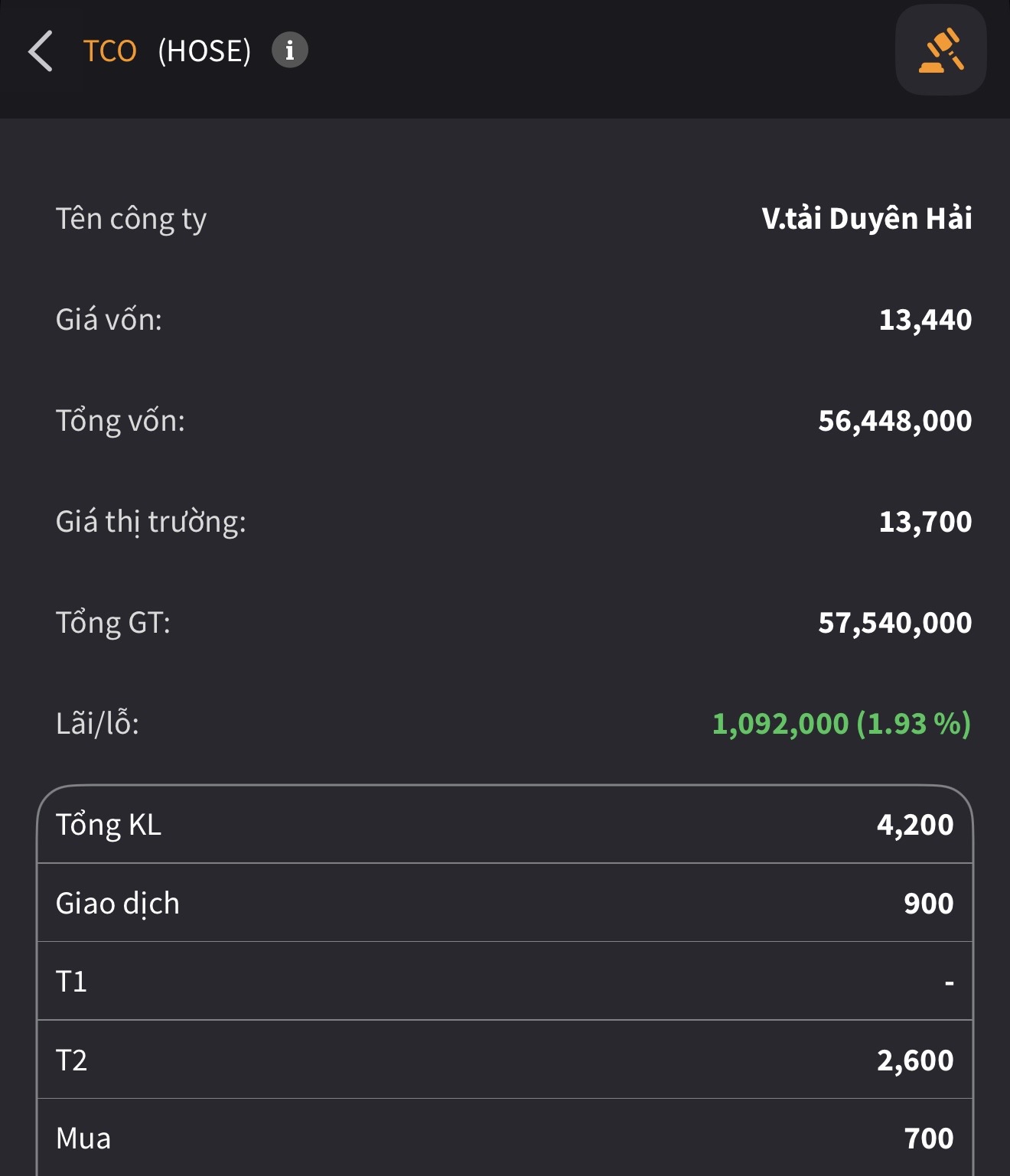The image size is (1010, 1176).
Task: Tap market price value 13,700
Action: 925,522
